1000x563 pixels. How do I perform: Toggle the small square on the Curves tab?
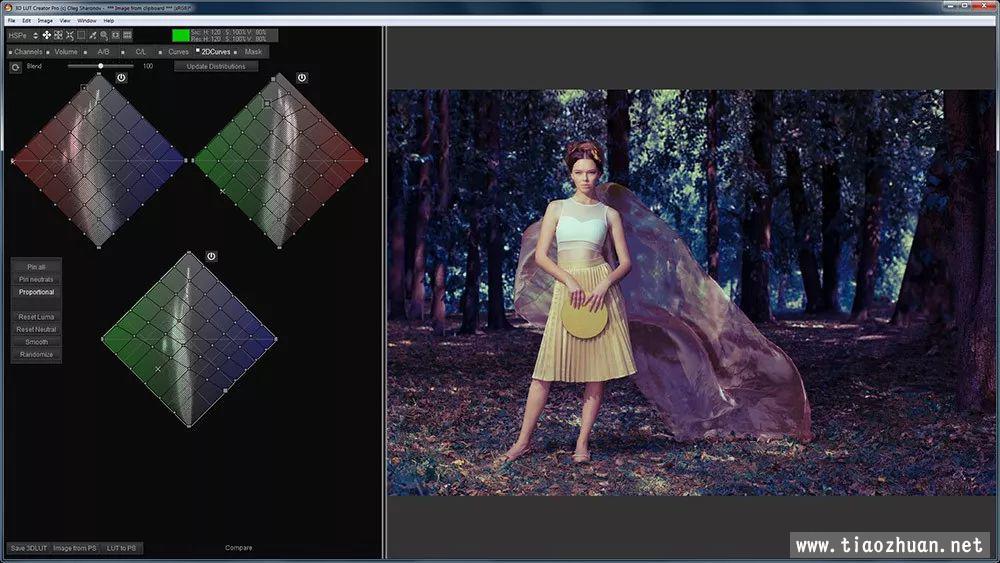click(160, 52)
